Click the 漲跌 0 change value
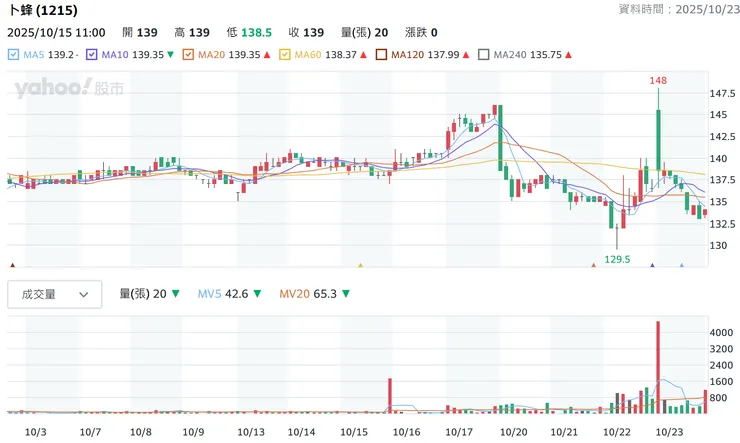The height and width of the screenshot is (443, 740). pos(421,33)
